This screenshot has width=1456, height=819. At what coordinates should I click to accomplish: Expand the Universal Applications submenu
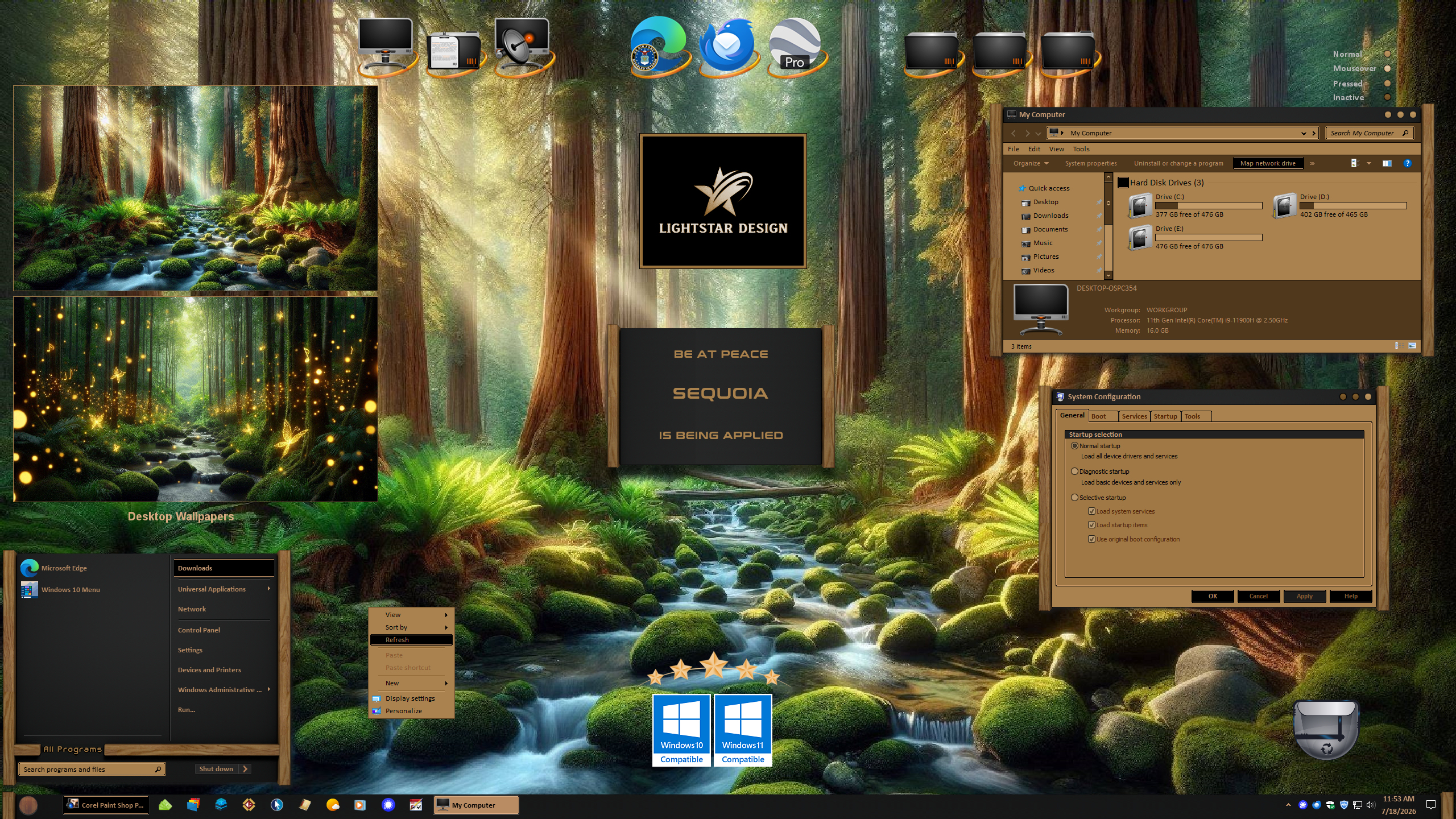click(223, 589)
